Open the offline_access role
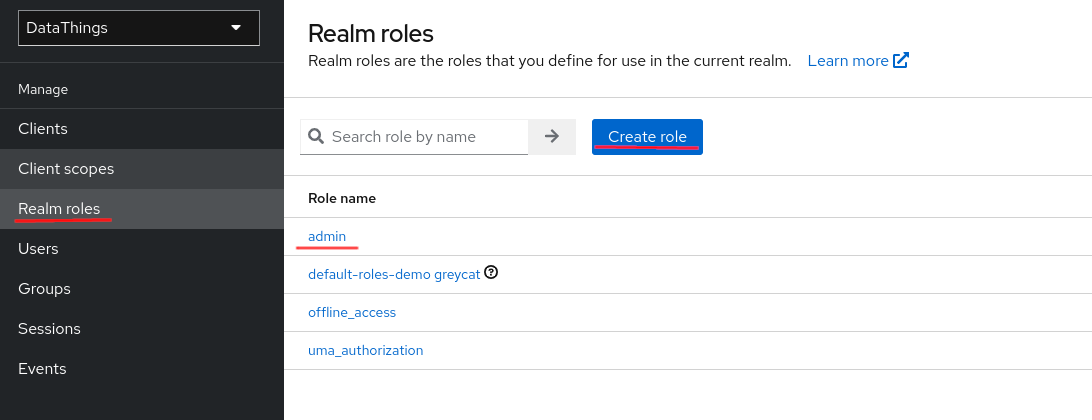The height and width of the screenshot is (420, 1092). (x=352, y=313)
